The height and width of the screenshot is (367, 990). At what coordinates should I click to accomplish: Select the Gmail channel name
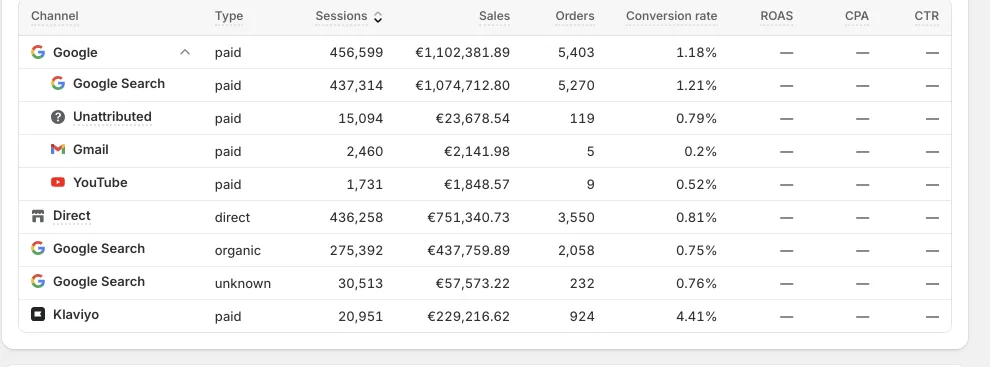click(x=91, y=150)
